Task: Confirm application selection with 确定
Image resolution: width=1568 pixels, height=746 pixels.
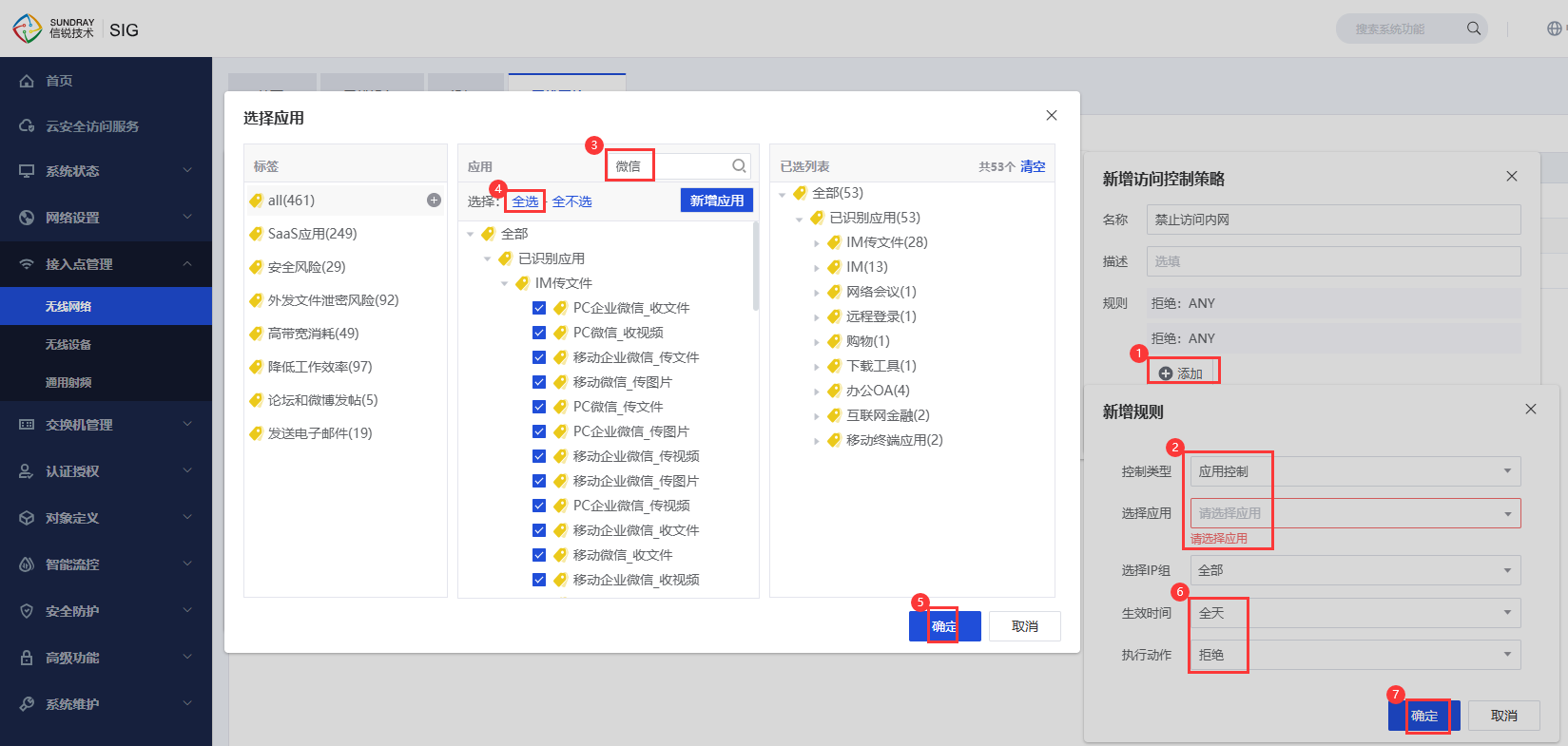Action: point(944,626)
